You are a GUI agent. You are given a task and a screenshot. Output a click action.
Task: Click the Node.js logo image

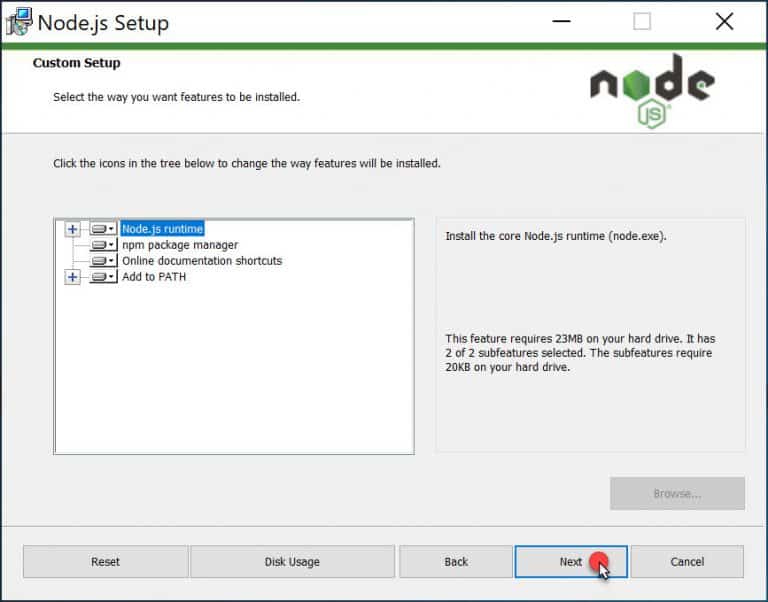[652, 91]
